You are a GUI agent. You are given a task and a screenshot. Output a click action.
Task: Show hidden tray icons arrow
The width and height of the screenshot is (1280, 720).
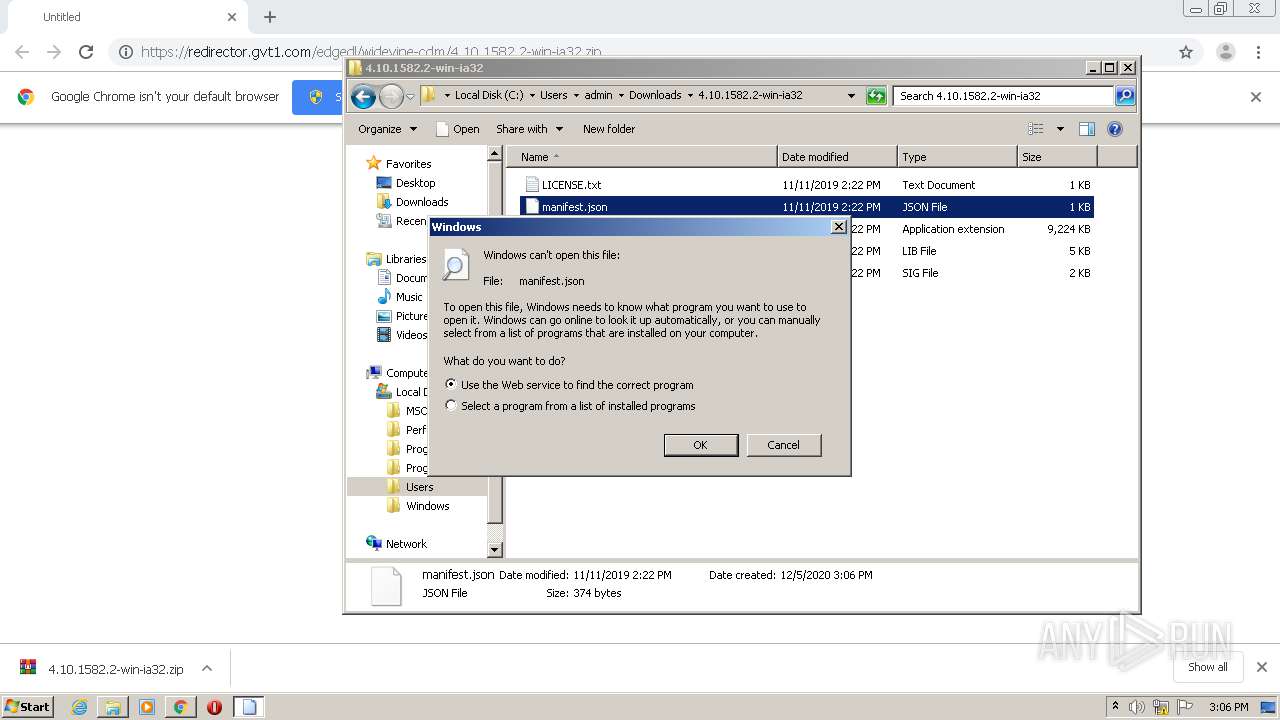click(1115, 707)
